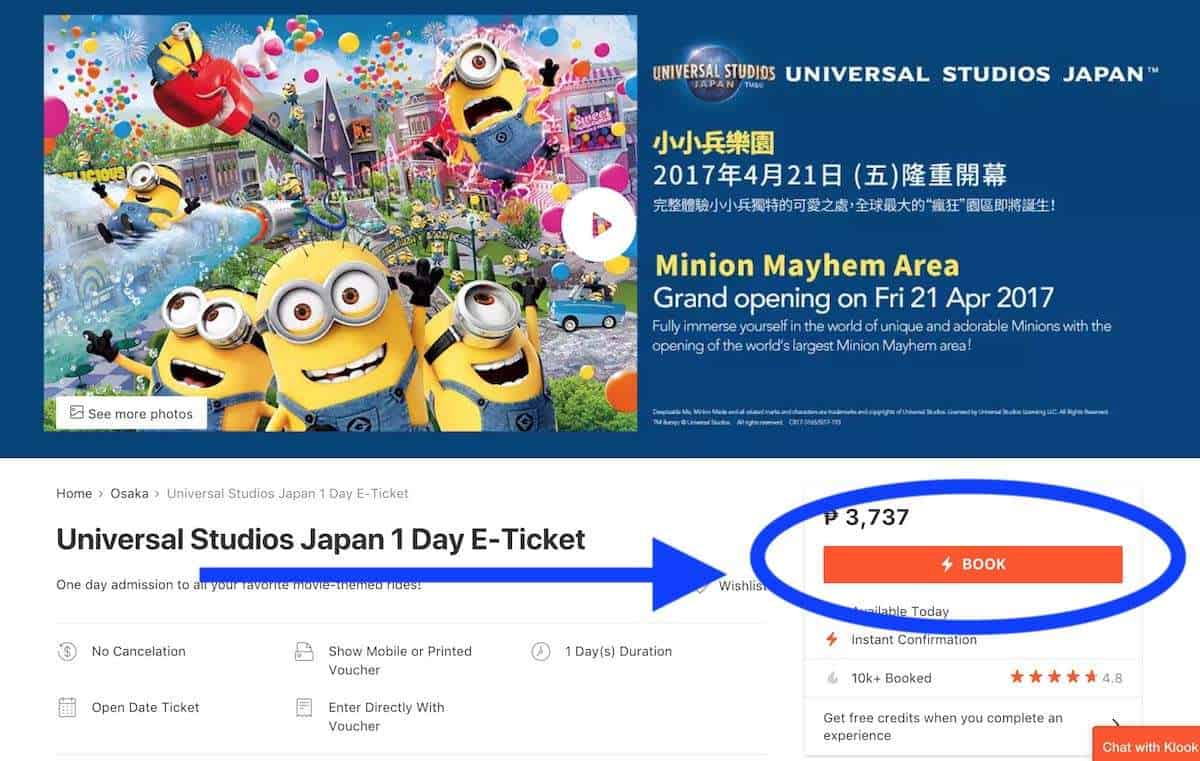Click the Show Mobile or Printed Voucher icon

point(304,652)
